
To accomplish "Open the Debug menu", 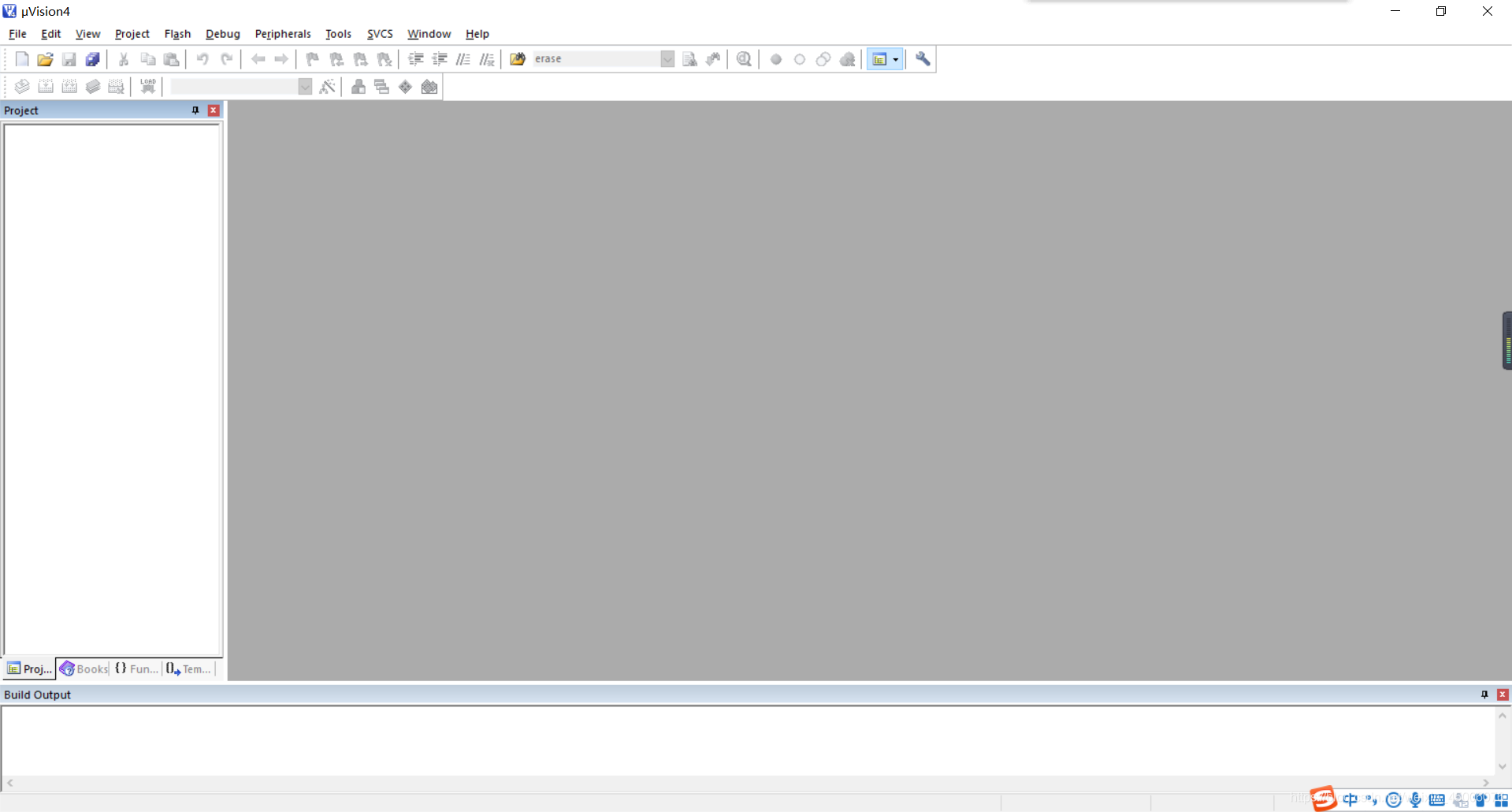I will pos(222,34).
